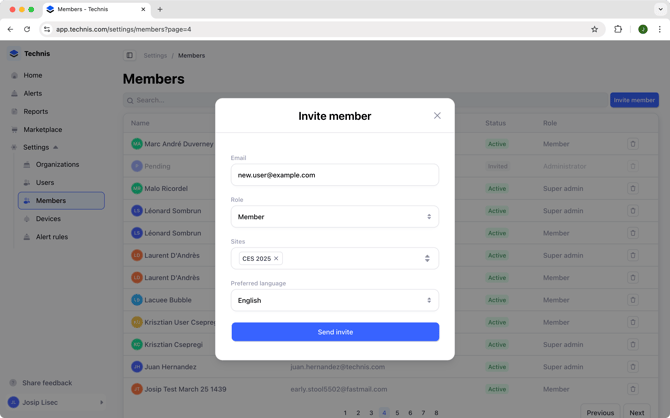This screenshot has width=670, height=418.
Task: Open Home in the sidebar
Action: 33,75
